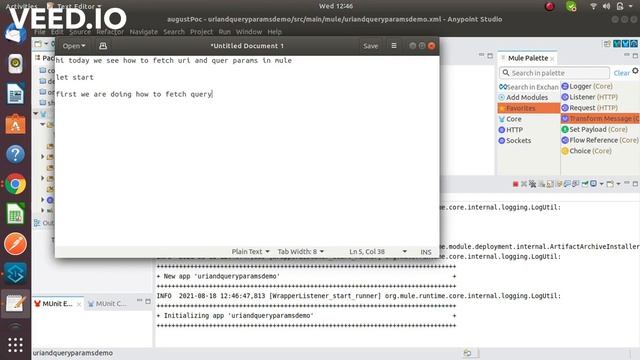Launch Google Chrome from the dock
This screenshot has width=640, height=360.
[x=16, y=184]
